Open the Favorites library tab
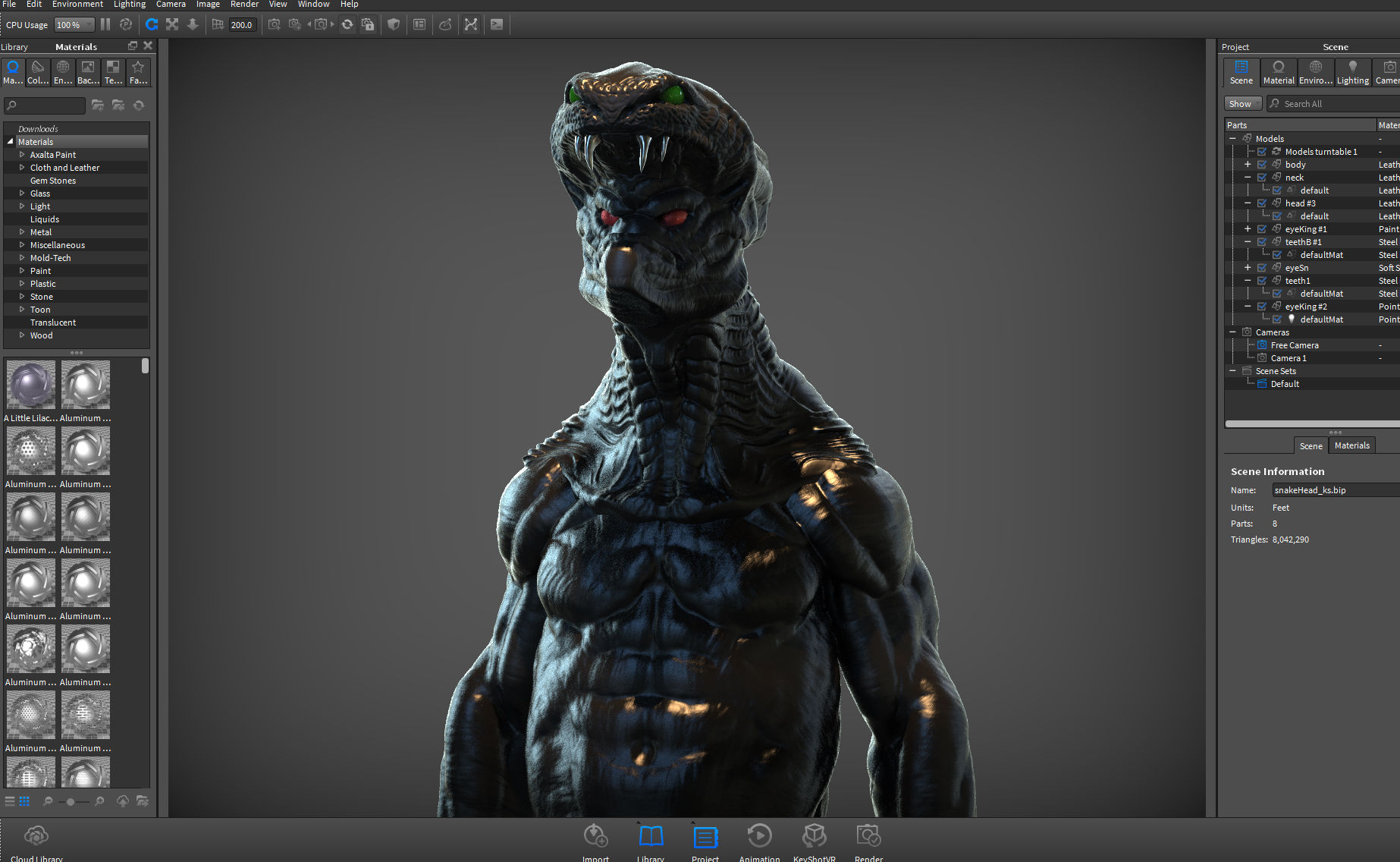The height and width of the screenshot is (862, 1400). pyautogui.click(x=138, y=72)
